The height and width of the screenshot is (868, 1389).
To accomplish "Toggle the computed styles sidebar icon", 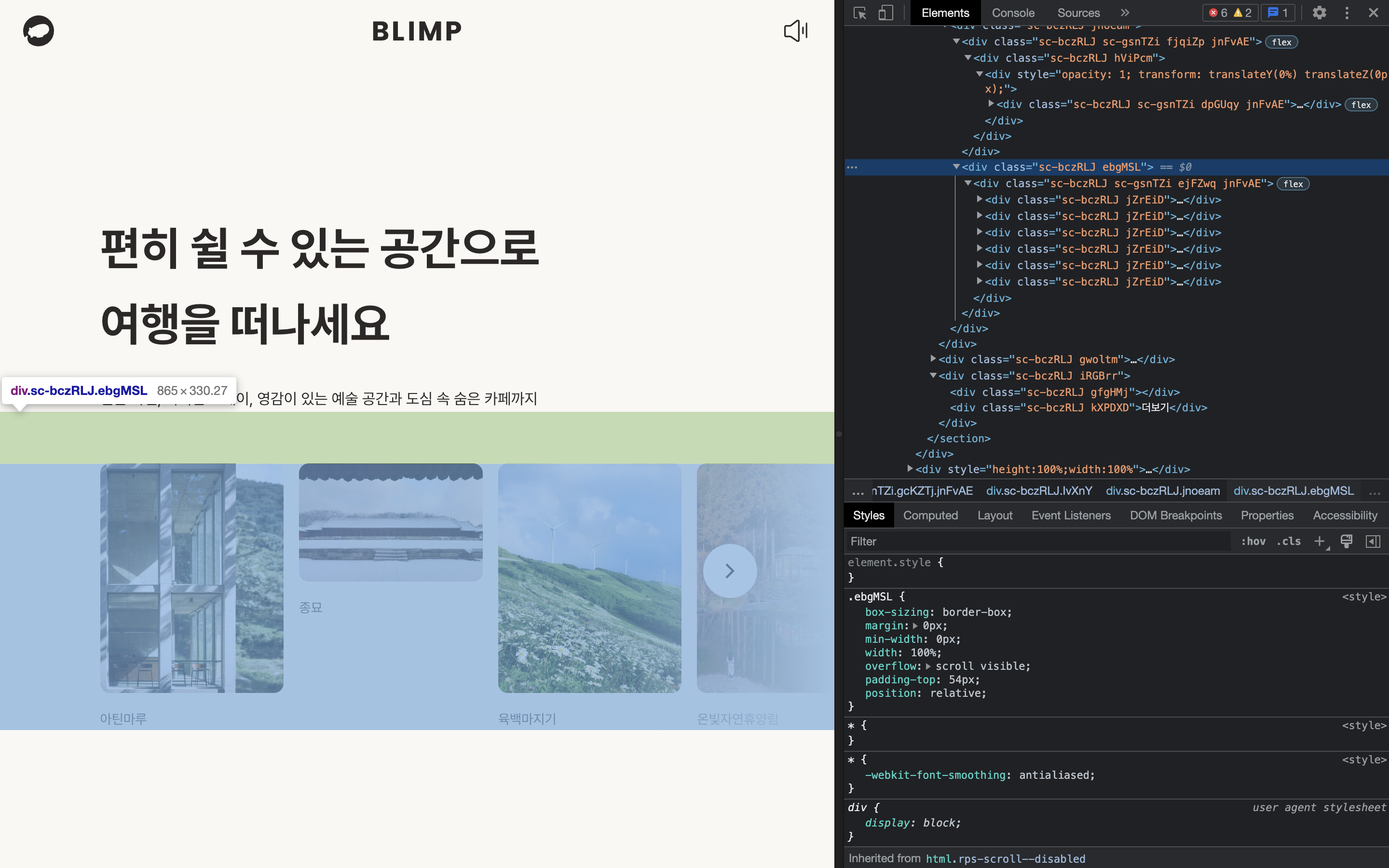I will pyautogui.click(x=1373, y=542).
